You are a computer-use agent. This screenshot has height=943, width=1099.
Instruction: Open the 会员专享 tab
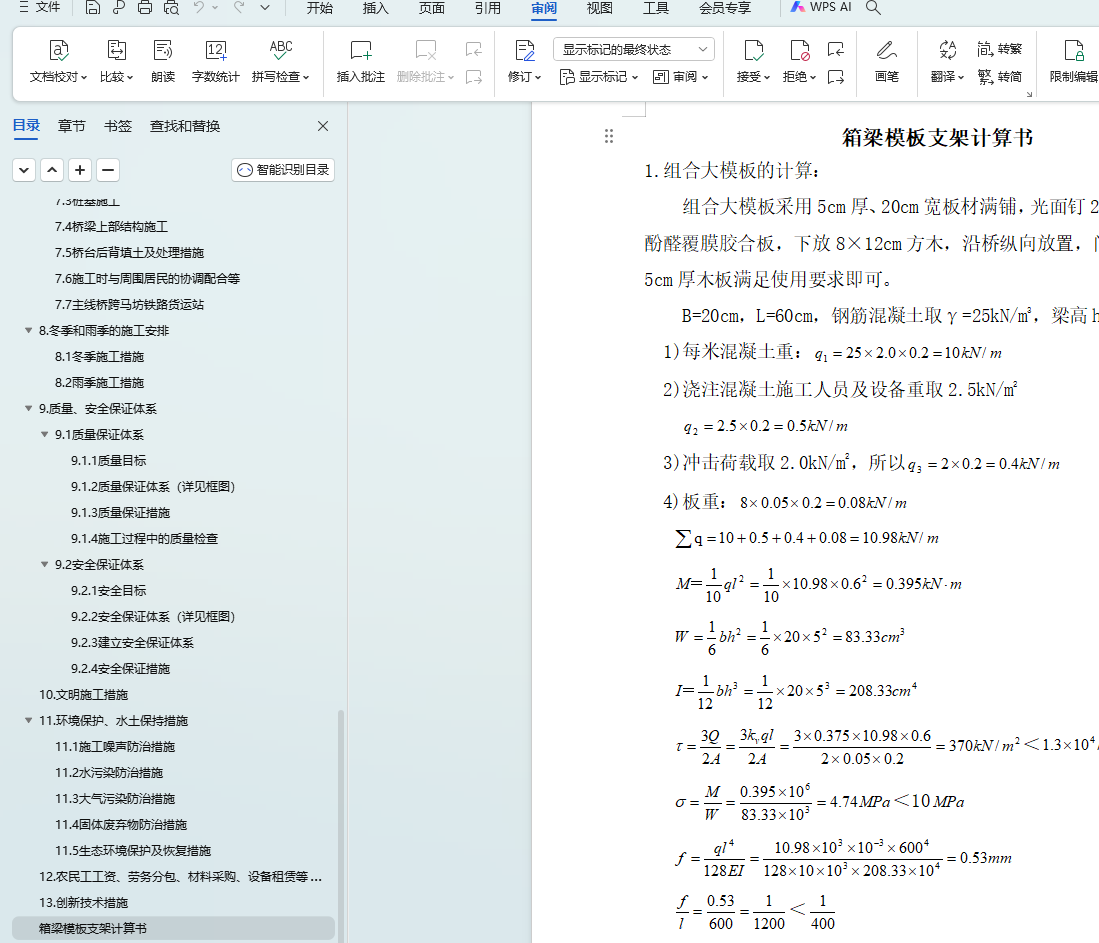pos(725,8)
